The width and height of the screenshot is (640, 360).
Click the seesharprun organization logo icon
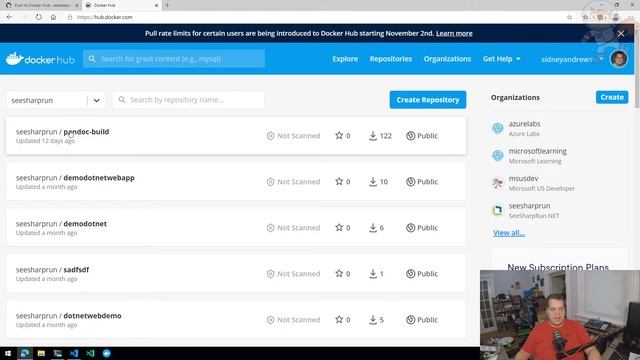pos(498,210)
